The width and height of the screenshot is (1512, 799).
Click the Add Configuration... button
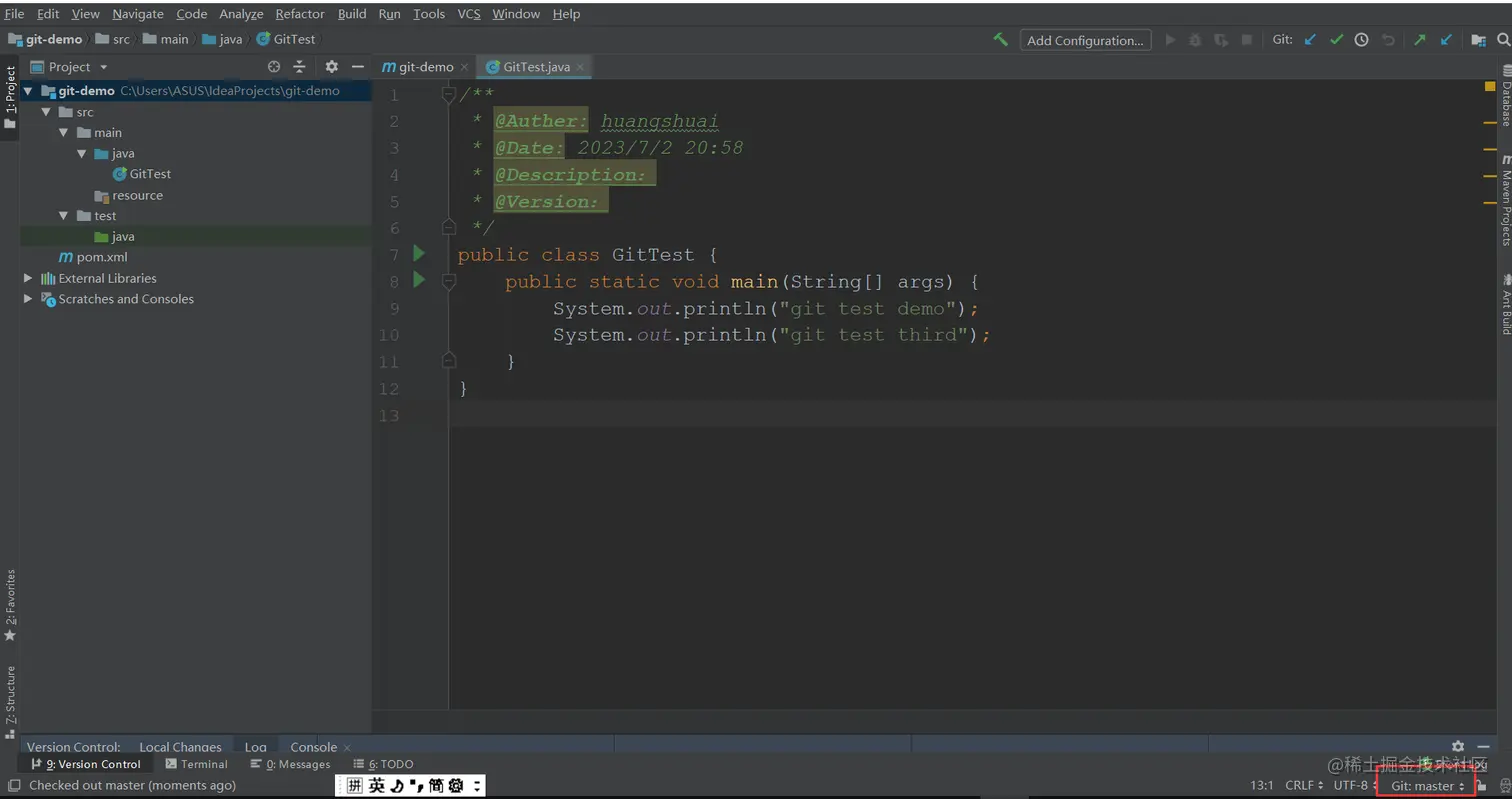click(1085, 40)
